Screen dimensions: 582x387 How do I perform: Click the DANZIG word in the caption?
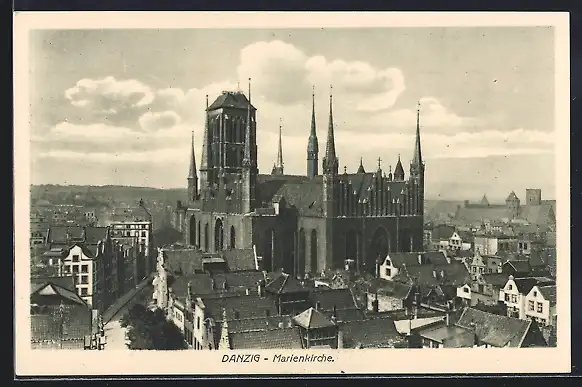pyautogui.click(x=241, y=359)
